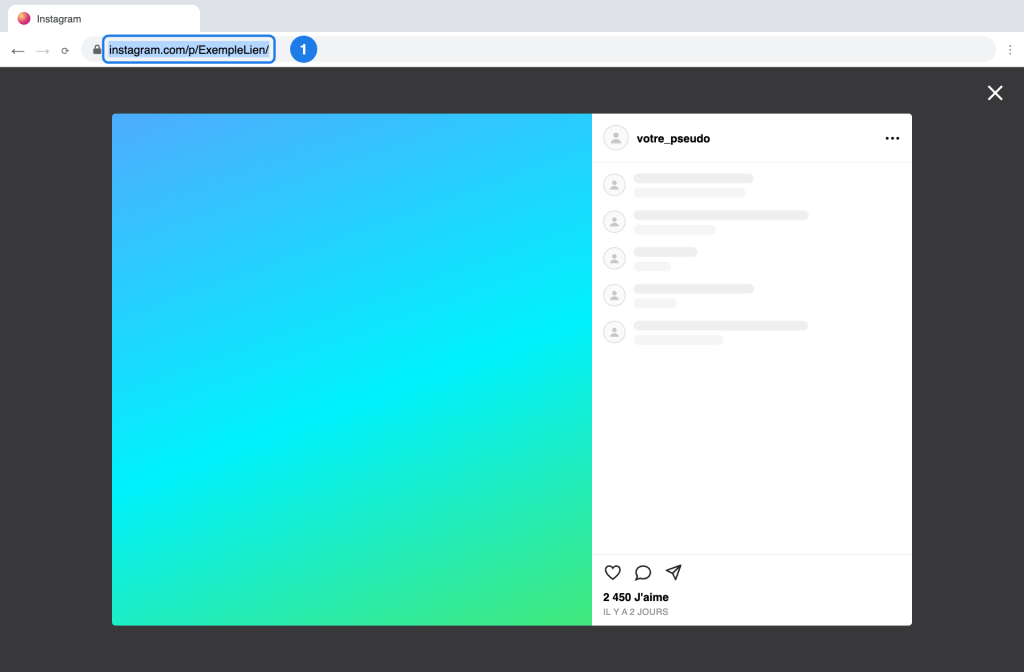The height and width of the screenshot is (672, 1024).
Task: Click the blue-green gradient post image
Action: coord(352,370)
